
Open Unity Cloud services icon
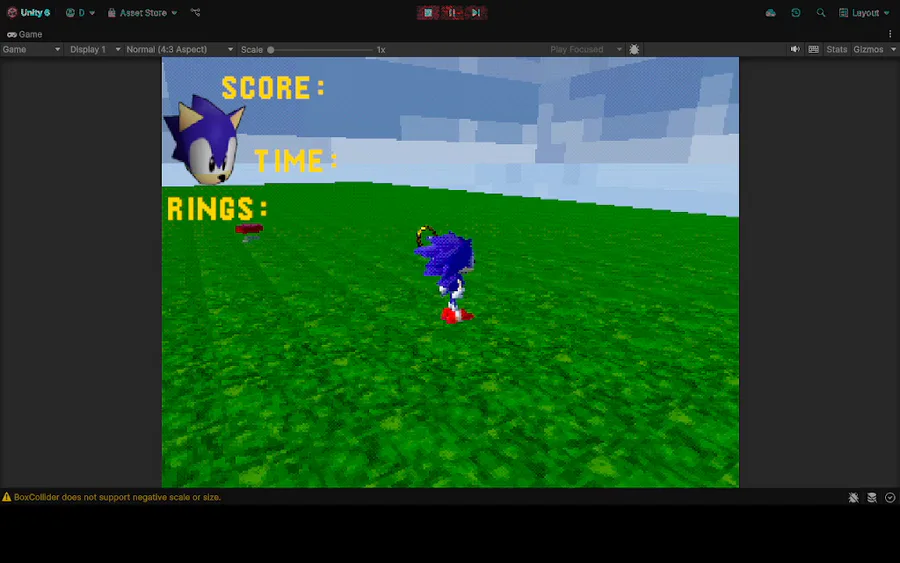click(x=770, y=13)
